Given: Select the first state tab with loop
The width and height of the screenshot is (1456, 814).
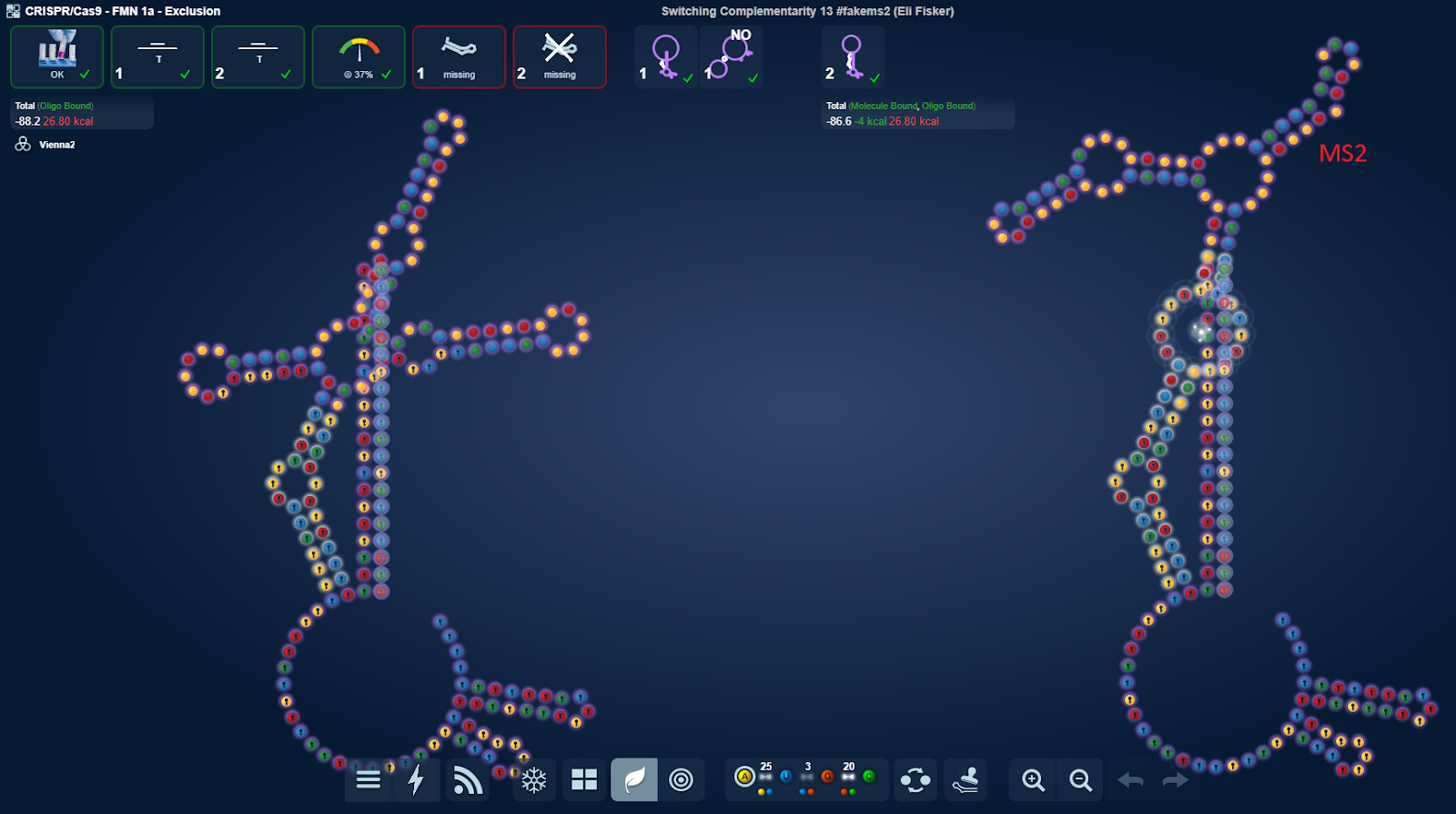Looking at the screenshot, I should pyautogui.click(x=666, y=57).
